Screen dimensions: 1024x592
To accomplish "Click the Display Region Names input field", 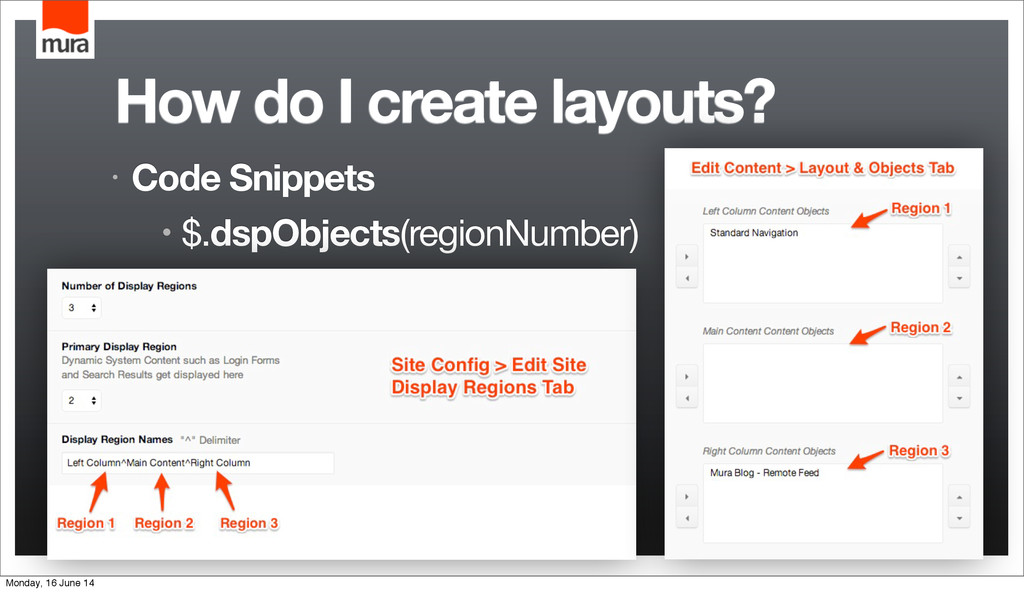I will pos(197,463).
